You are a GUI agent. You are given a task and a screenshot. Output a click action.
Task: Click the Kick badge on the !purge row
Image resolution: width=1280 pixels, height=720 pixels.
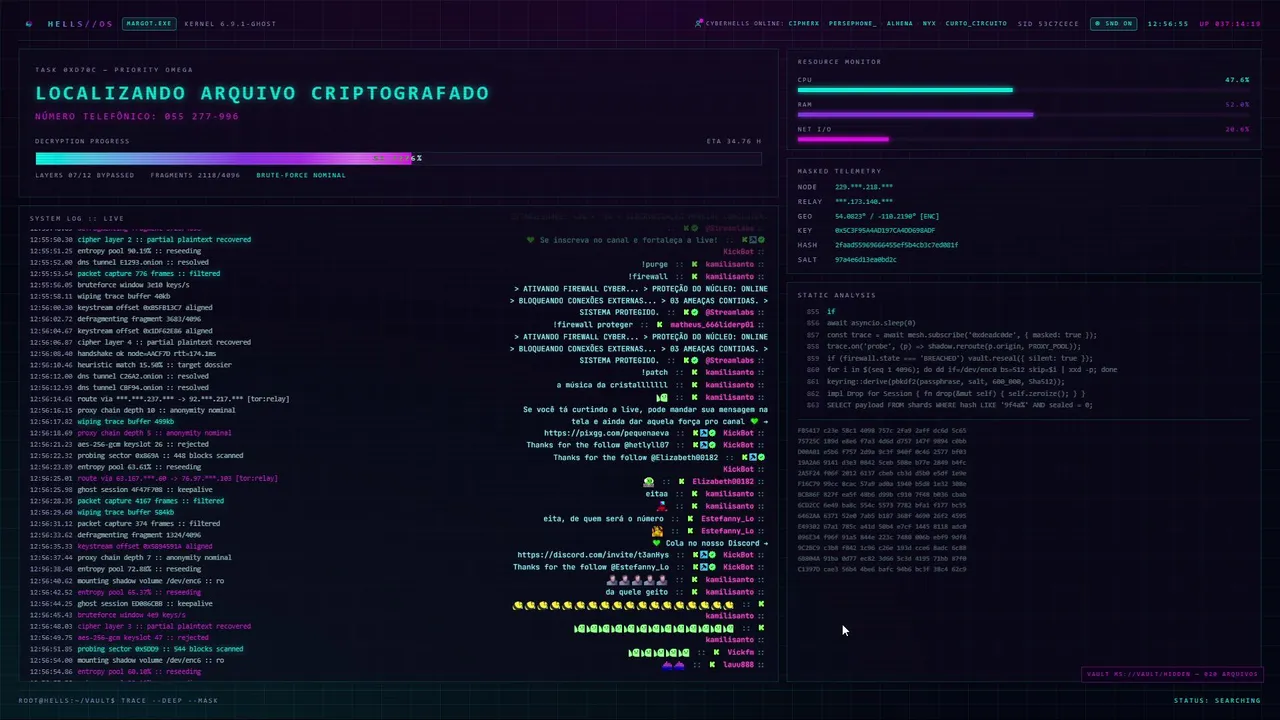click(694, 264)
